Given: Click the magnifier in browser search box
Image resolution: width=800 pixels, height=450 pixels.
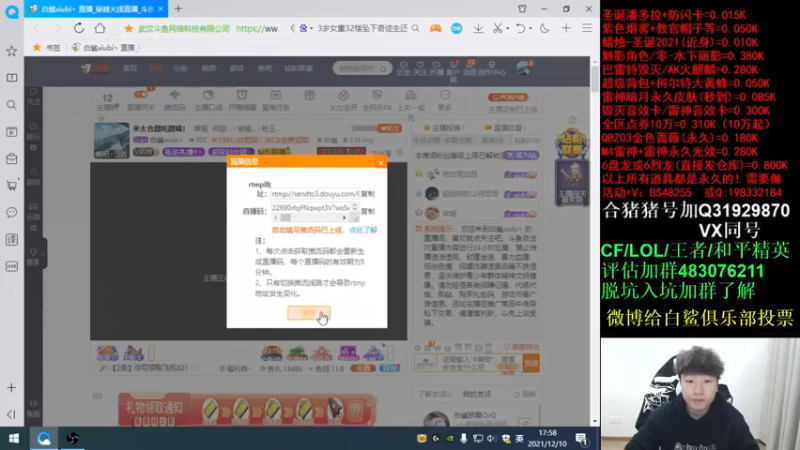Looking at the screenshot, I should pyautogui.click(x=415, y=29).
